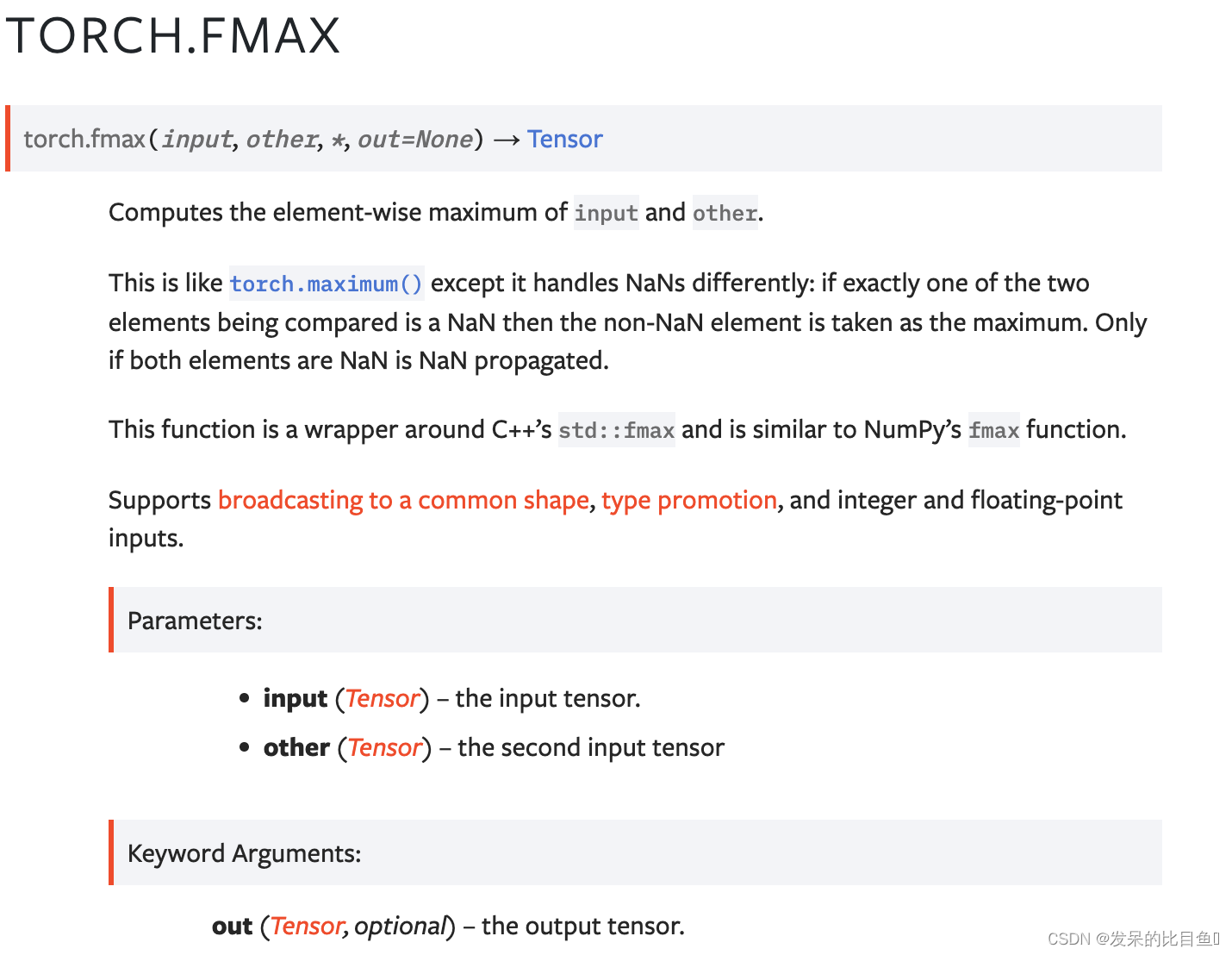This screenshot has height=955, width=1232.
Task: Open the 'type promotion' link
Action: (x=689, y=500)
